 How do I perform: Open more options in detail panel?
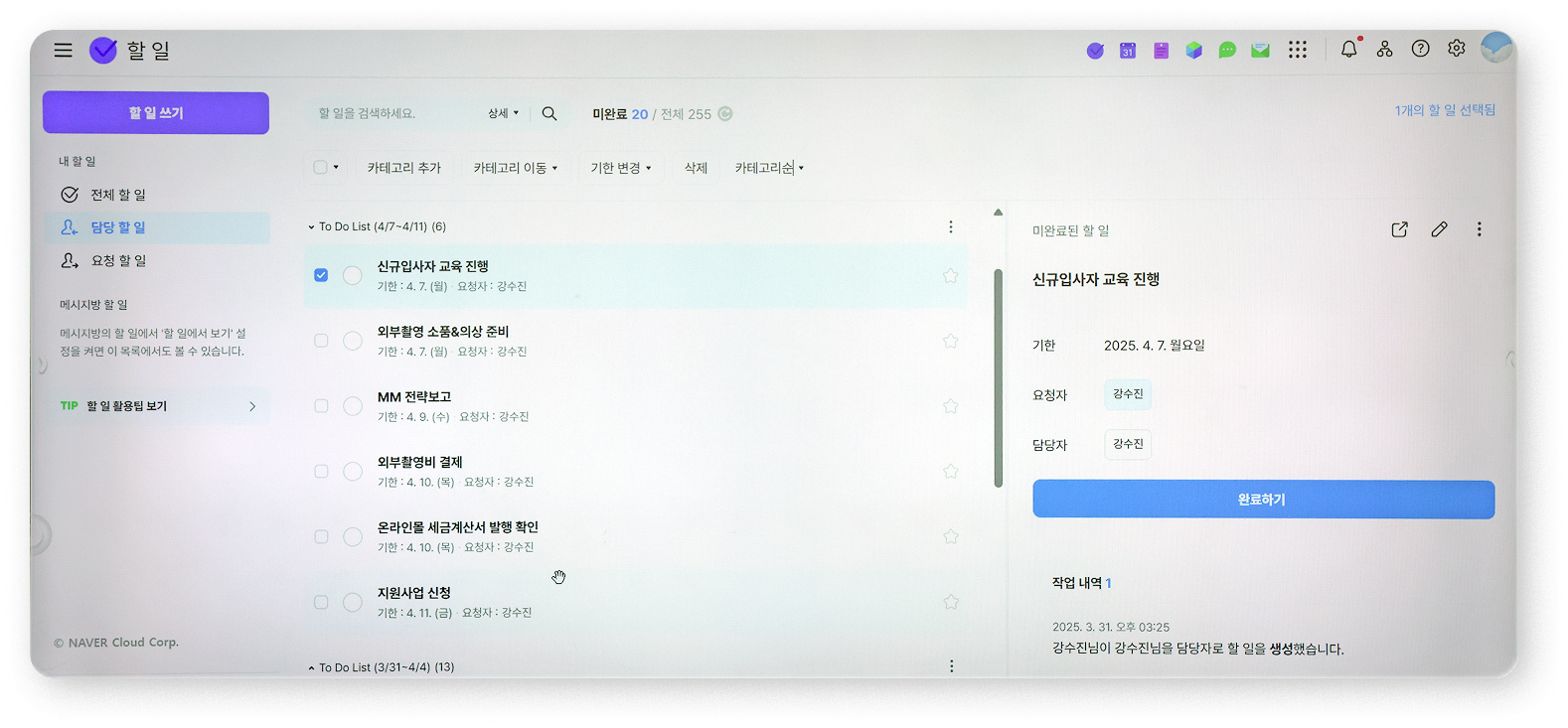pos(1479,229)
